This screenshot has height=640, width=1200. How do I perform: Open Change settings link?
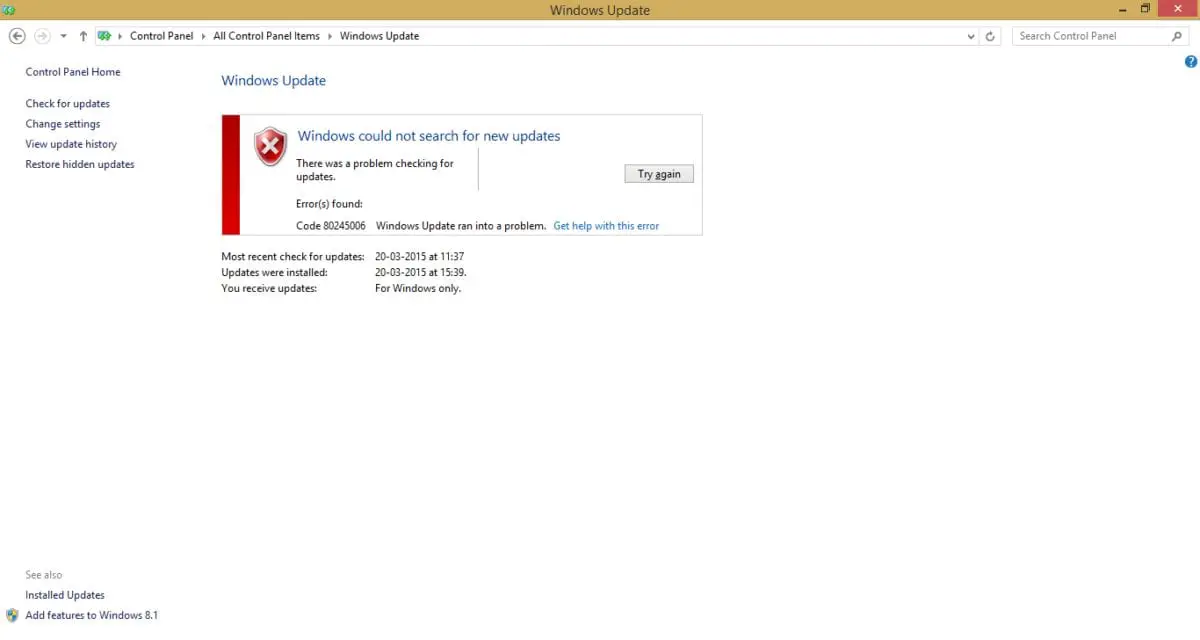pyautogui.click(x=63, y=124)
